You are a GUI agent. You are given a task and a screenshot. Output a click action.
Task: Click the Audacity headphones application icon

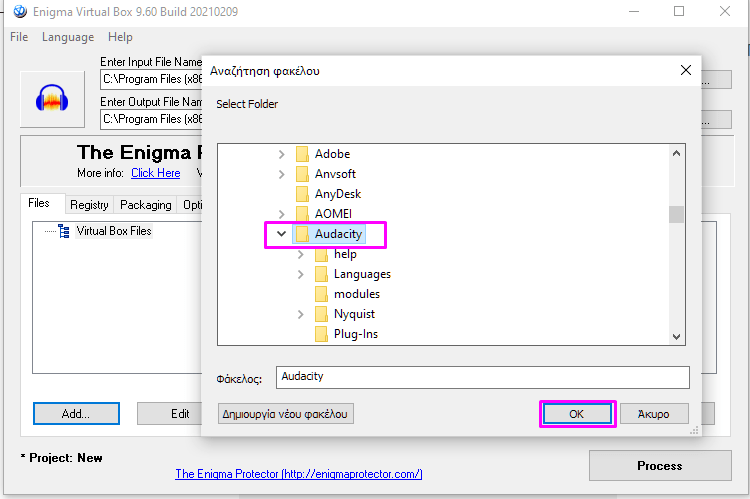[52, 99]
